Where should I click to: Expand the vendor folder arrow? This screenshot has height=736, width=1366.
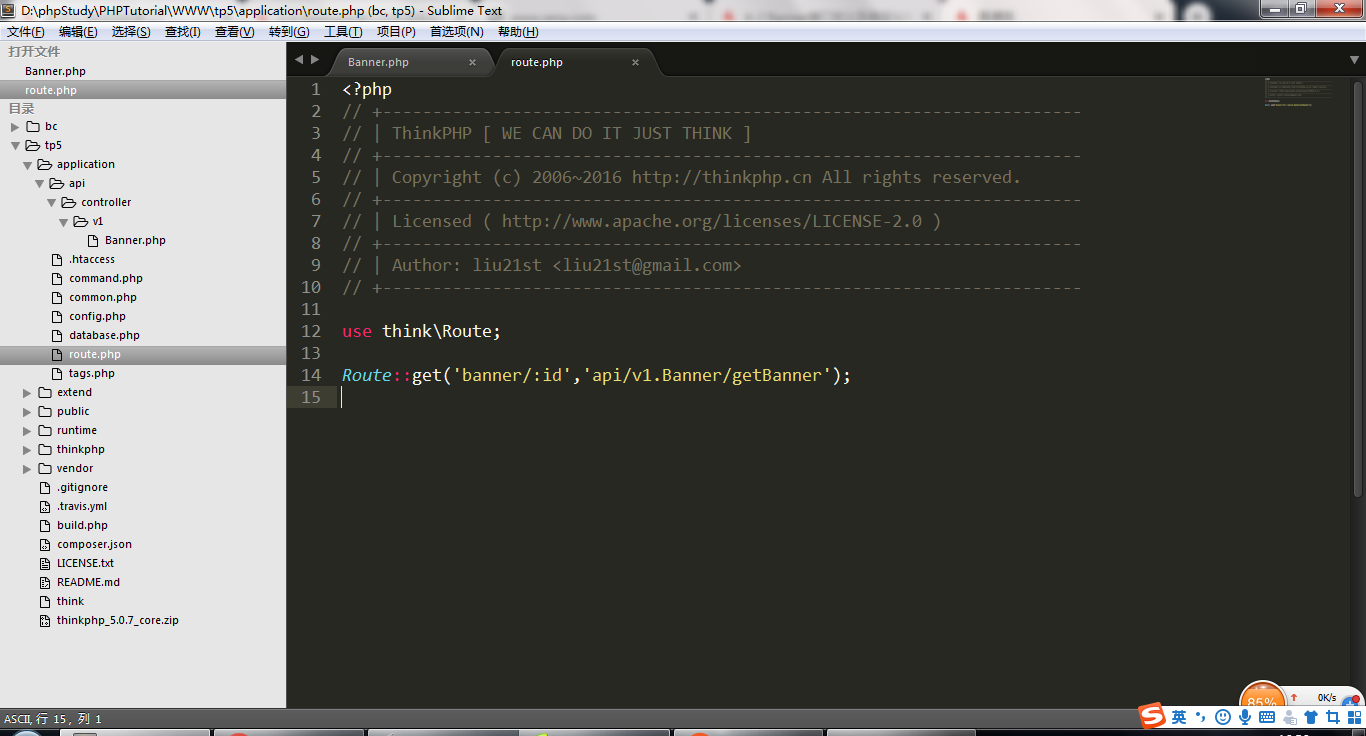coord(27,469)
